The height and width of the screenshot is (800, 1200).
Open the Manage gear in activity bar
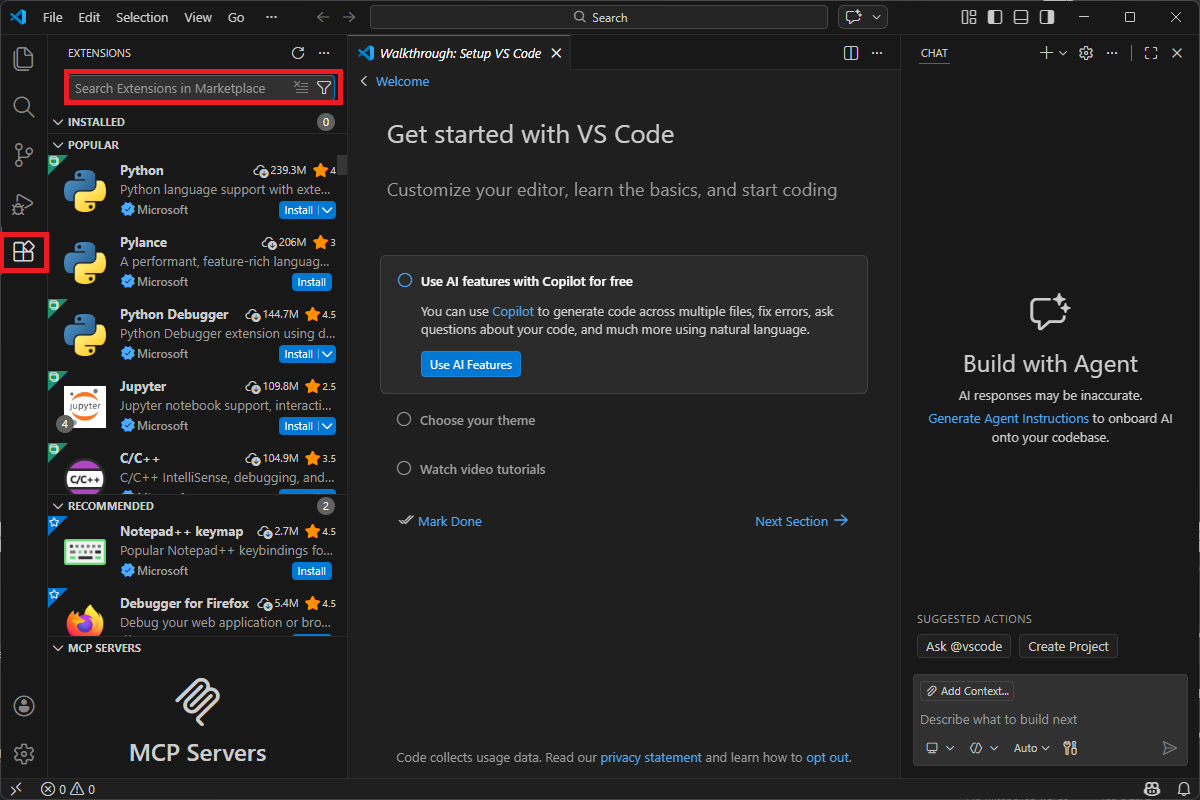[x=24, y=753]
